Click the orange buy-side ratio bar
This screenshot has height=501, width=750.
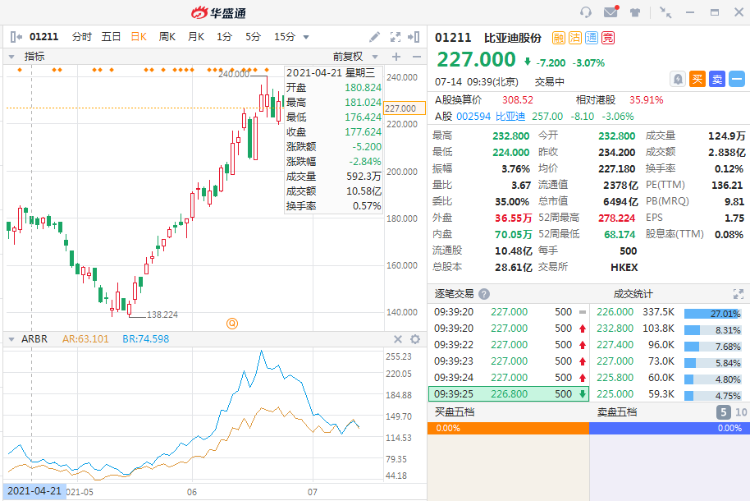[x=507, y=427]
